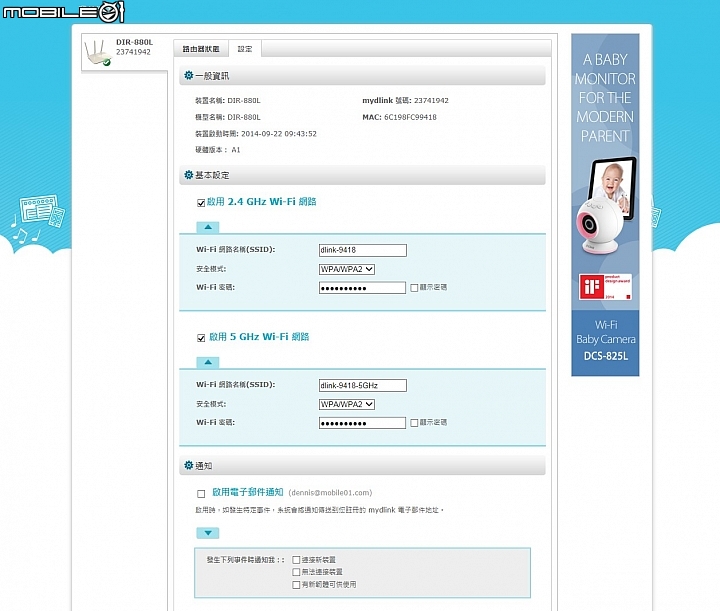Check 顯示密碼 for the 5 GHz password
This screenshot has width=720, height=611.
click(x=414, y=422)
